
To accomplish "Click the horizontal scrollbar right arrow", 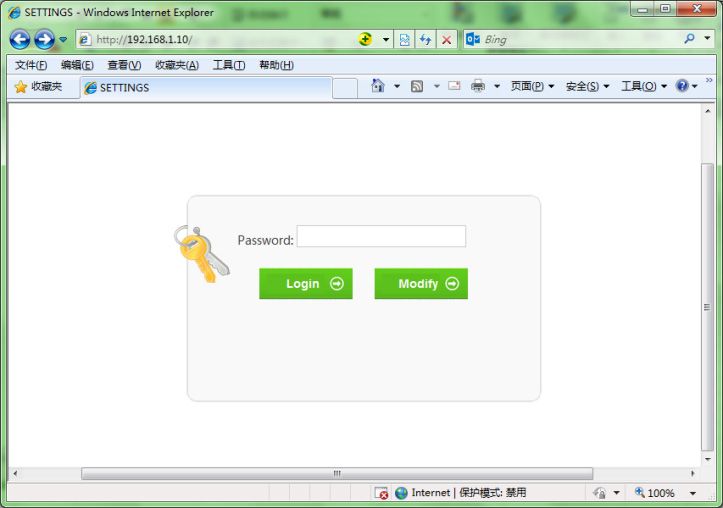I will [692, 473].
